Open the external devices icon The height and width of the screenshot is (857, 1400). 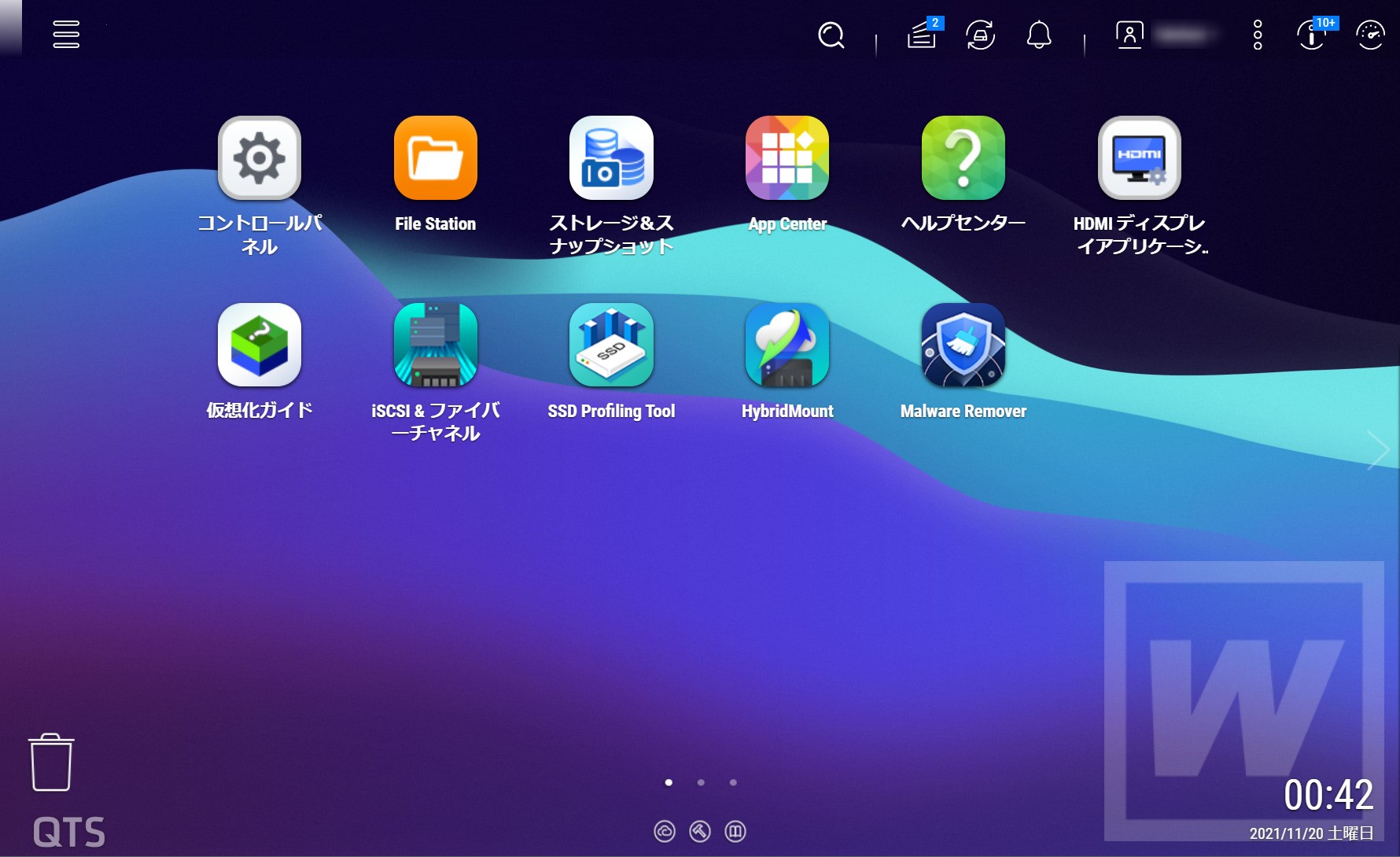pos(980,35)
